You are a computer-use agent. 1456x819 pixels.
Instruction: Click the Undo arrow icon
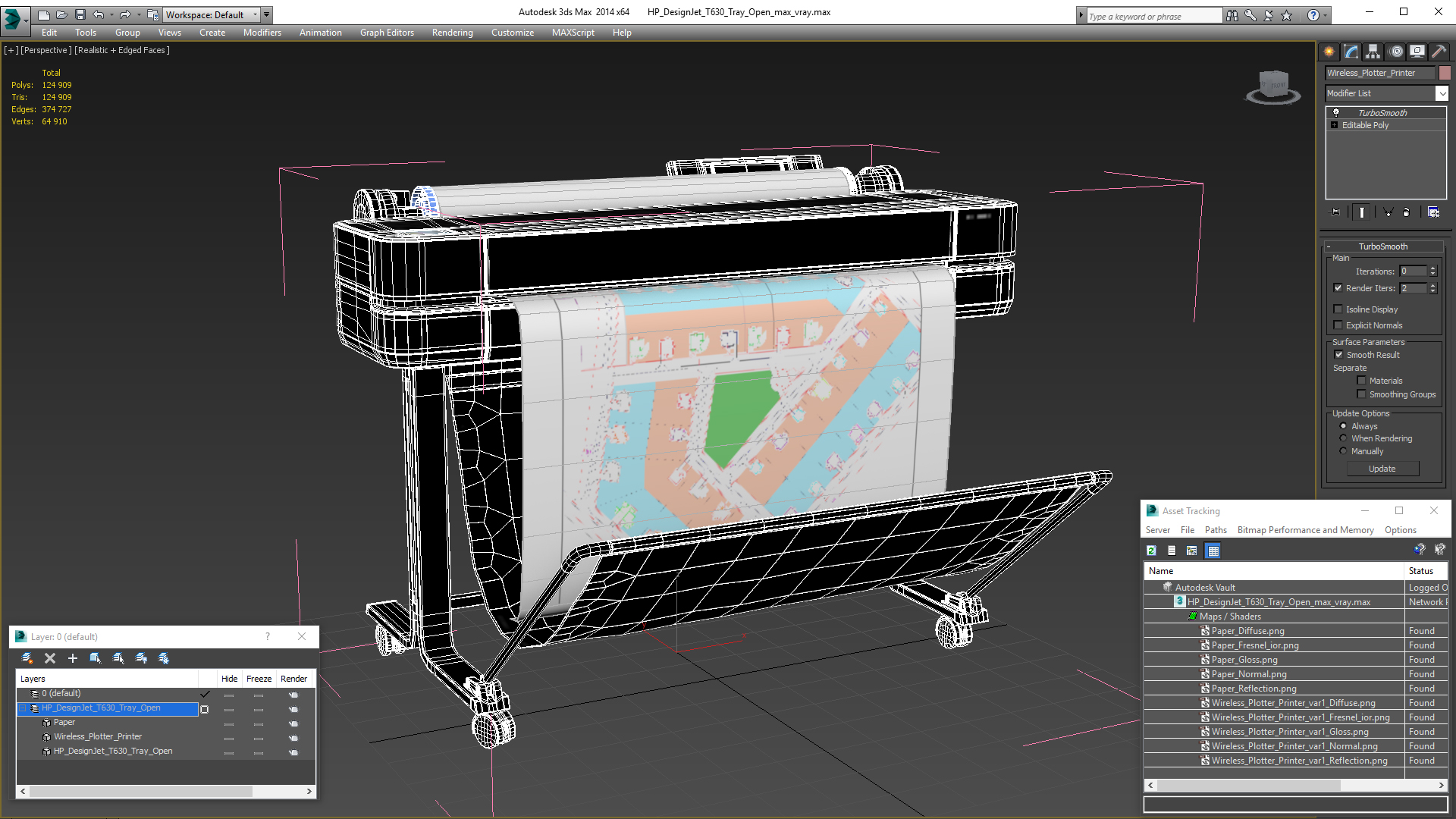point(99,14)
